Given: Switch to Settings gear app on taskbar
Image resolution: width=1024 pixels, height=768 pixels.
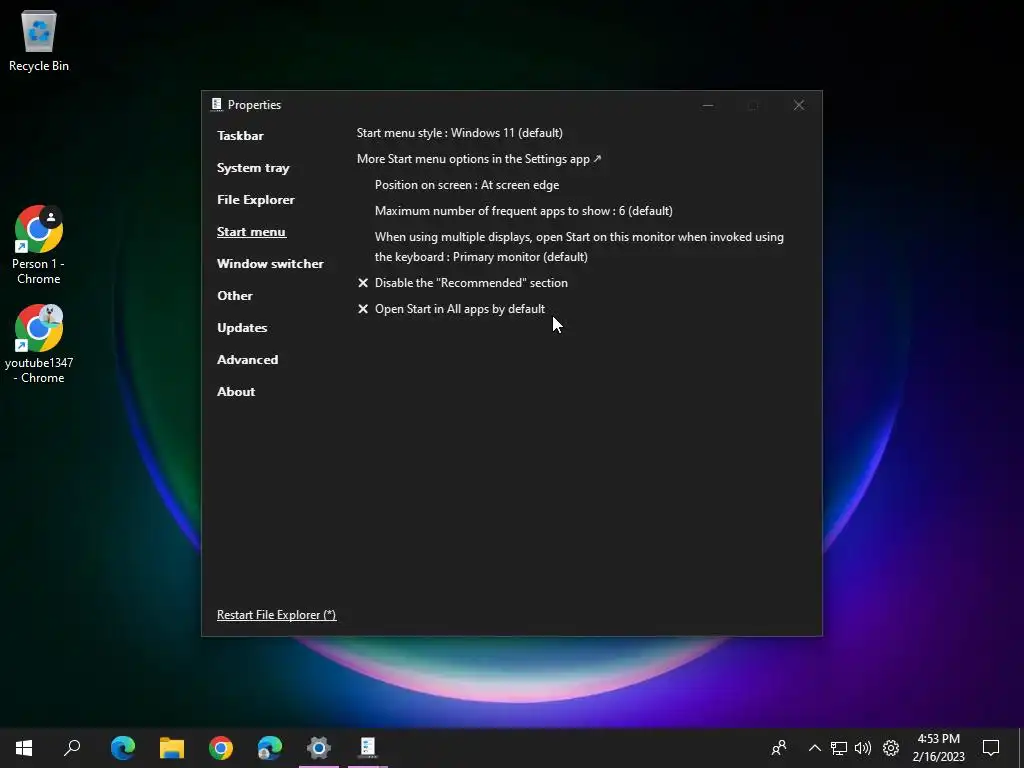Looking at the screenshot, I should click(319, 748).
